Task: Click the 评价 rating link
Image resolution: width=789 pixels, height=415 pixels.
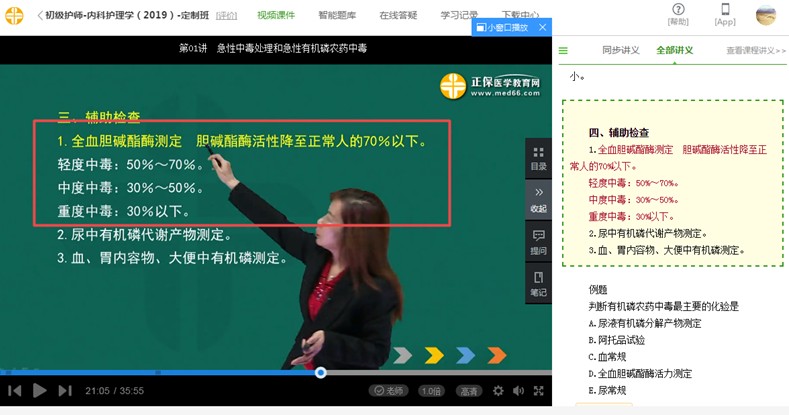Action: pos(227,16)
